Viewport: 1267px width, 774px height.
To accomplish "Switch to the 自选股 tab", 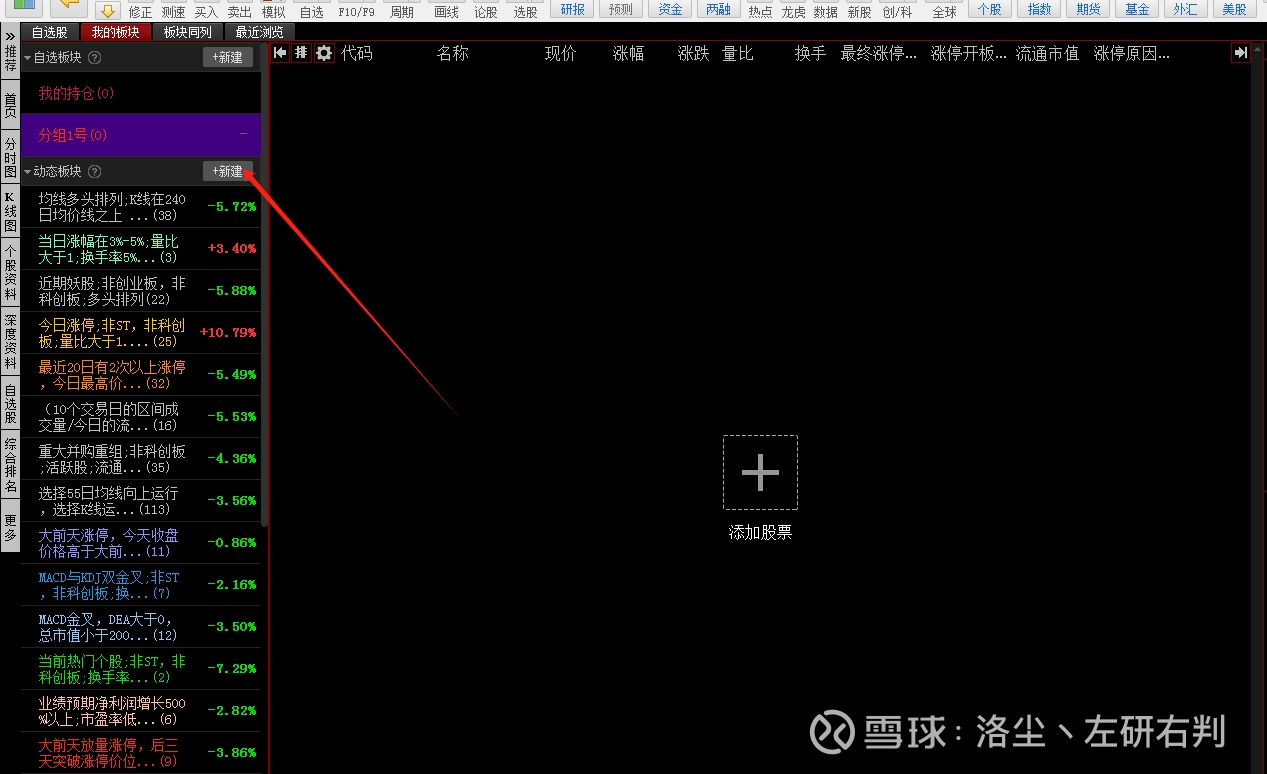I will pos(50,32).
